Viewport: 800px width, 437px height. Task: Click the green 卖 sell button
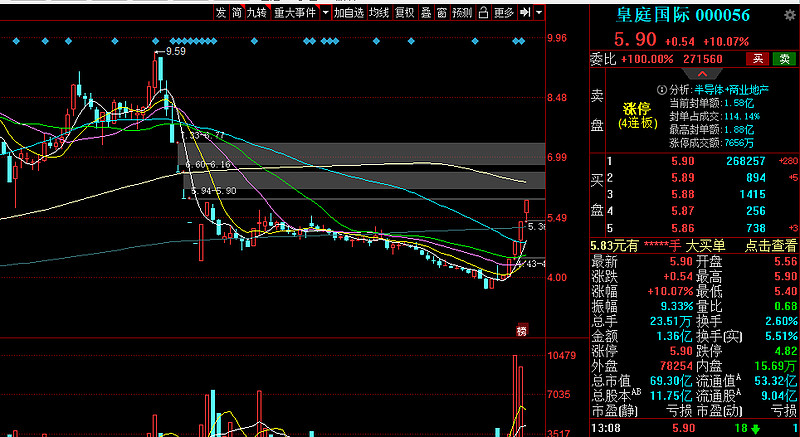click(783, 60)
